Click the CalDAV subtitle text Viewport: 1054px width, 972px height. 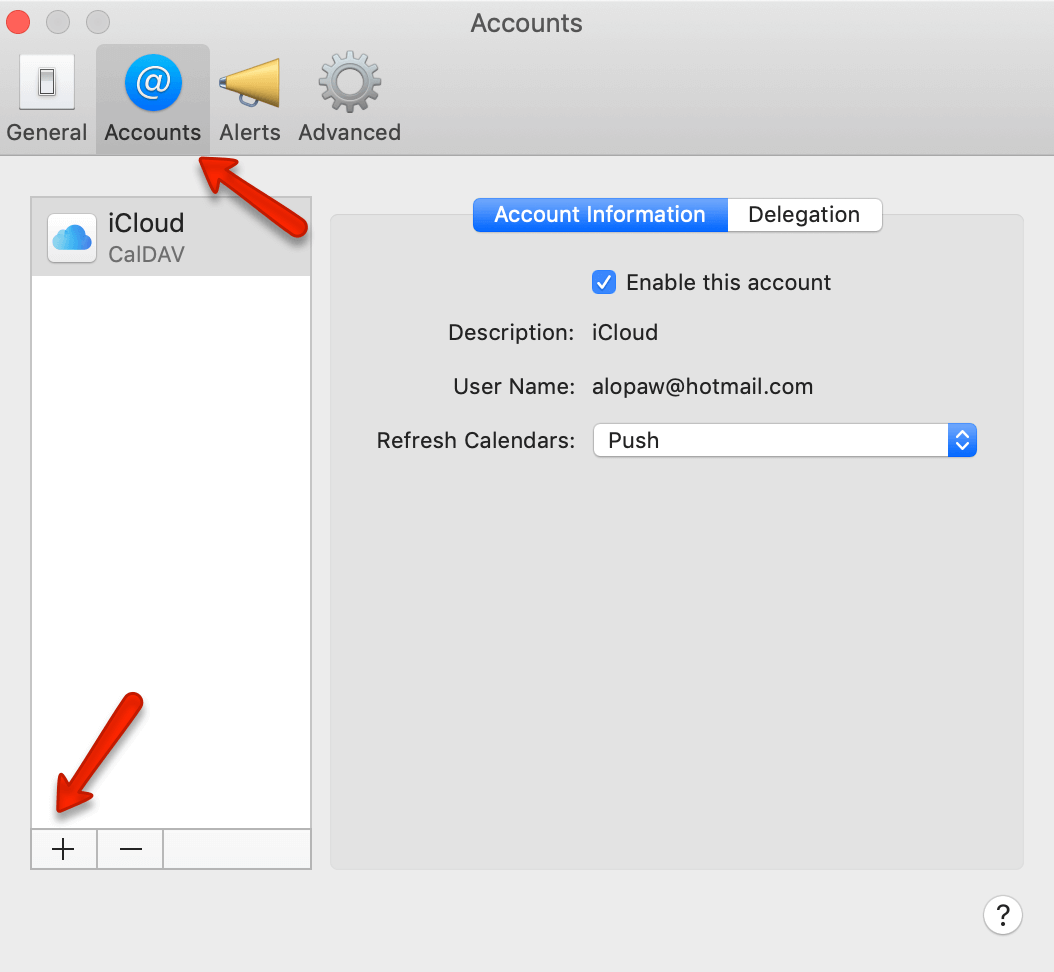[x=147, y=255]
